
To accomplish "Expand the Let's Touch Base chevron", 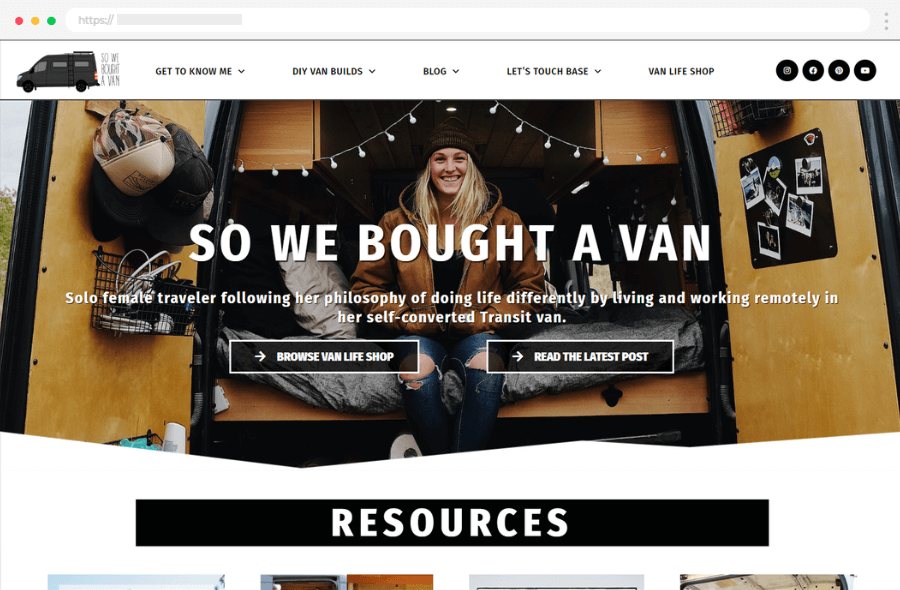I will [598, 71].
